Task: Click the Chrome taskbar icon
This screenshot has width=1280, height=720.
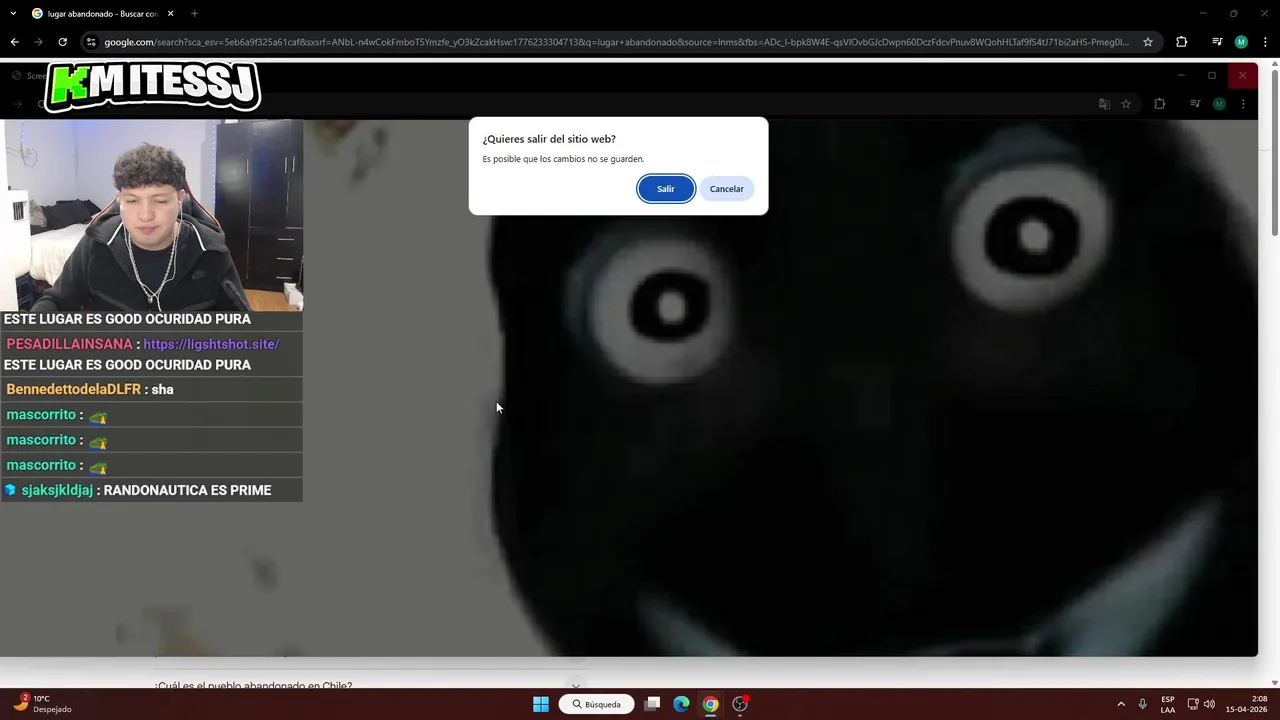Action: click(x=710, y=704)
